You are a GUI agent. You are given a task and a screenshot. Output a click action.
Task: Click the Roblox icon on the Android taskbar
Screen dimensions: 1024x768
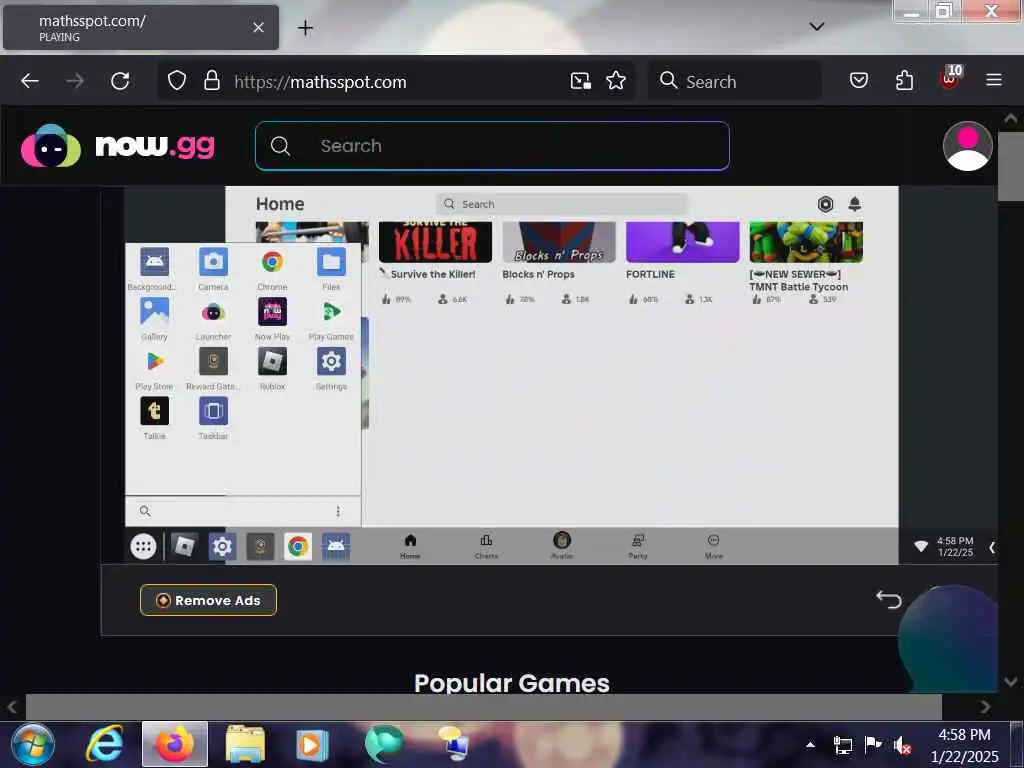[x=184, y=546]
